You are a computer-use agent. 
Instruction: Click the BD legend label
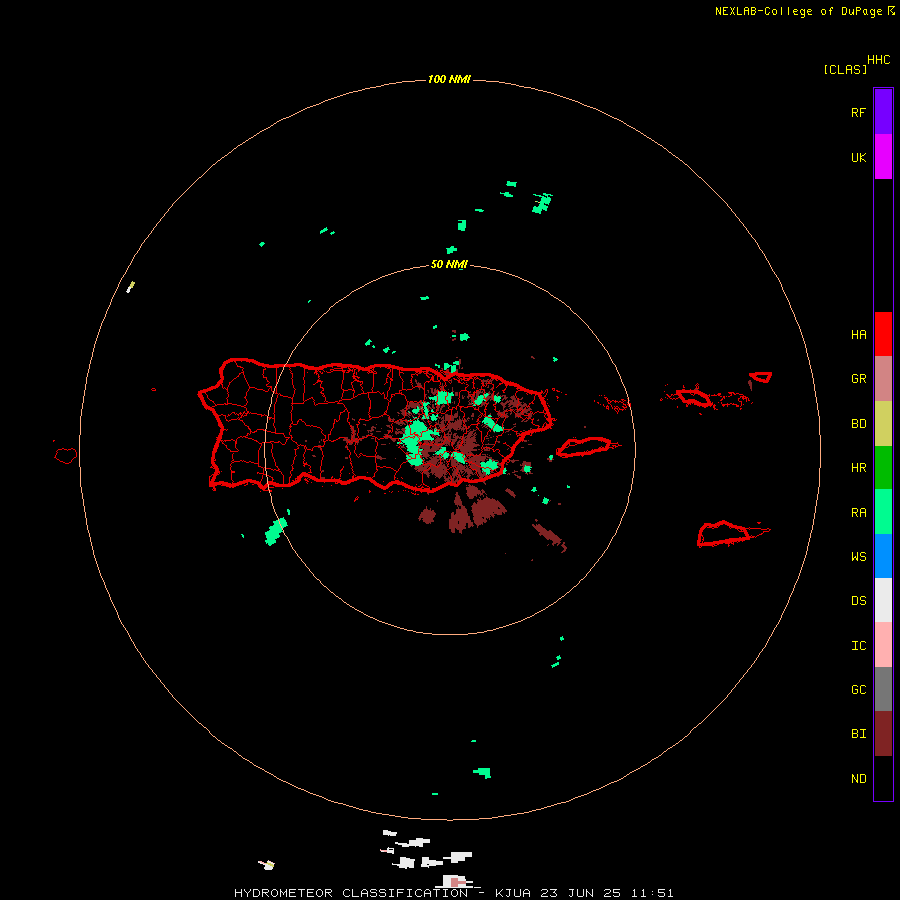click(x=858, y=424)
